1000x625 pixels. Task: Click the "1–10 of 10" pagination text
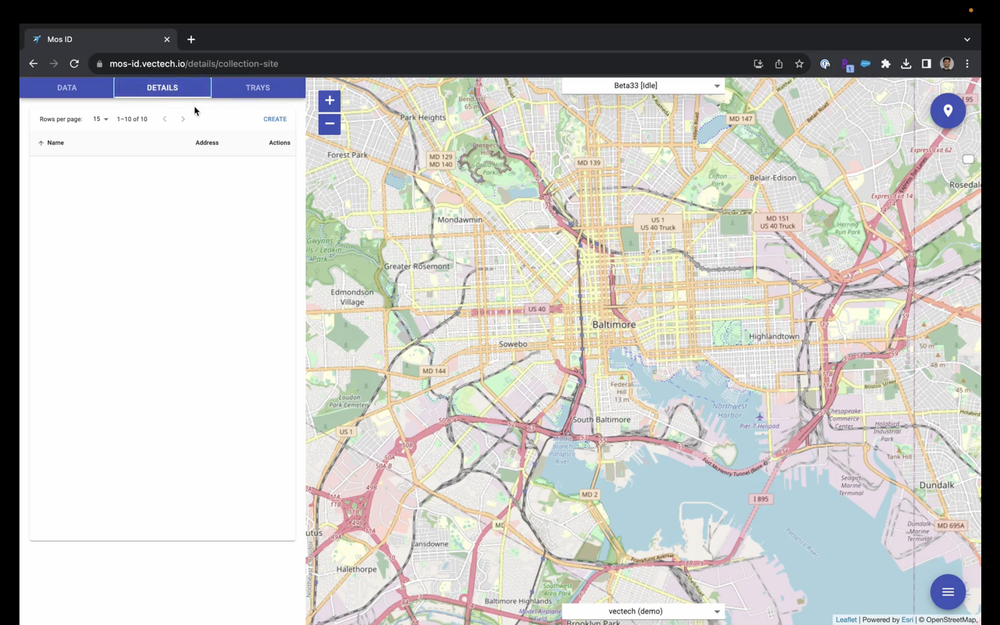[x=132, y=119]
